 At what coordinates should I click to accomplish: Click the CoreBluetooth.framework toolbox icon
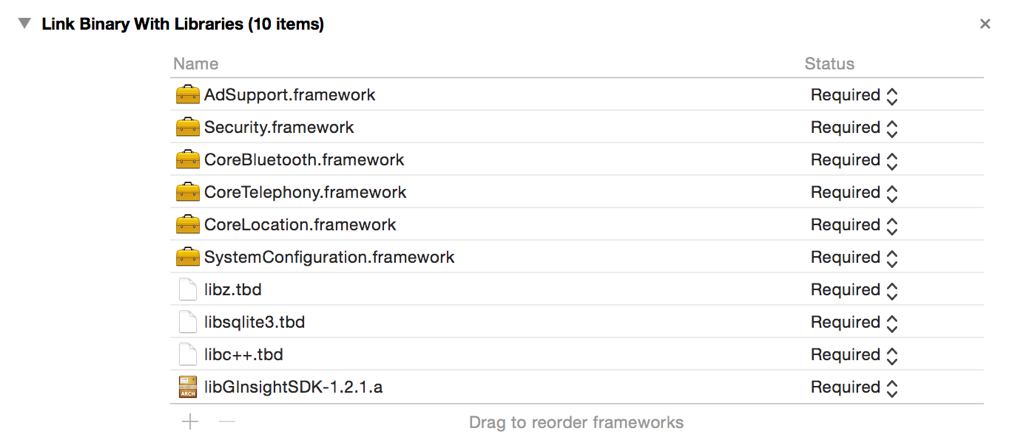[187, 160]
